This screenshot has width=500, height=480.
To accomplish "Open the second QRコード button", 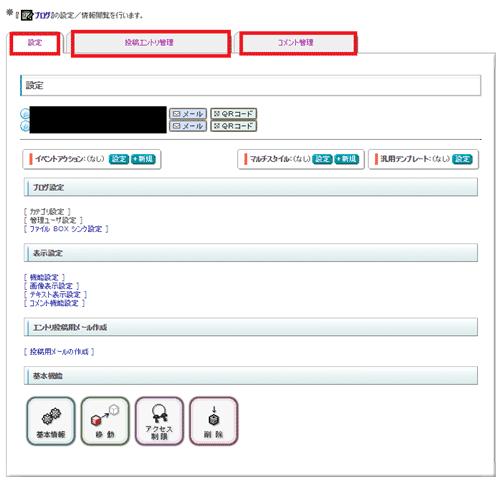I will pos(233,126).
